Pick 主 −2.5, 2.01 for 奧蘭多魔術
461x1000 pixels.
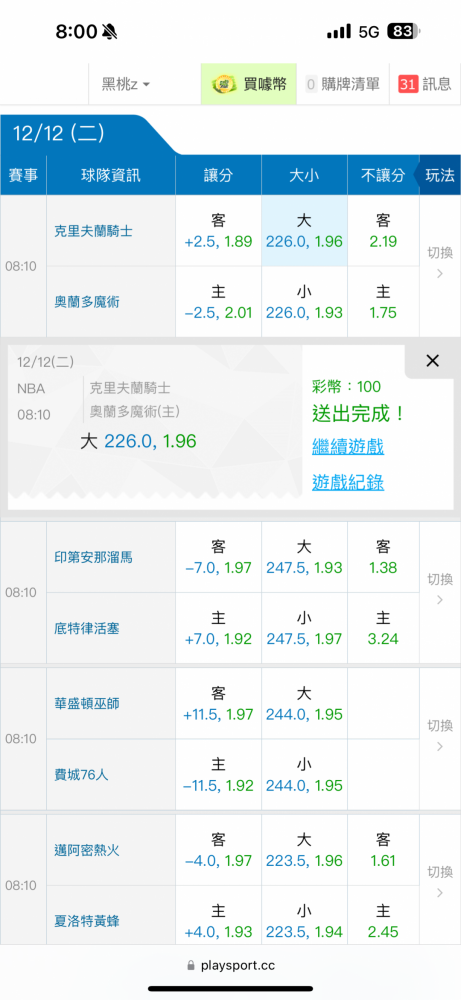[218, 302]
